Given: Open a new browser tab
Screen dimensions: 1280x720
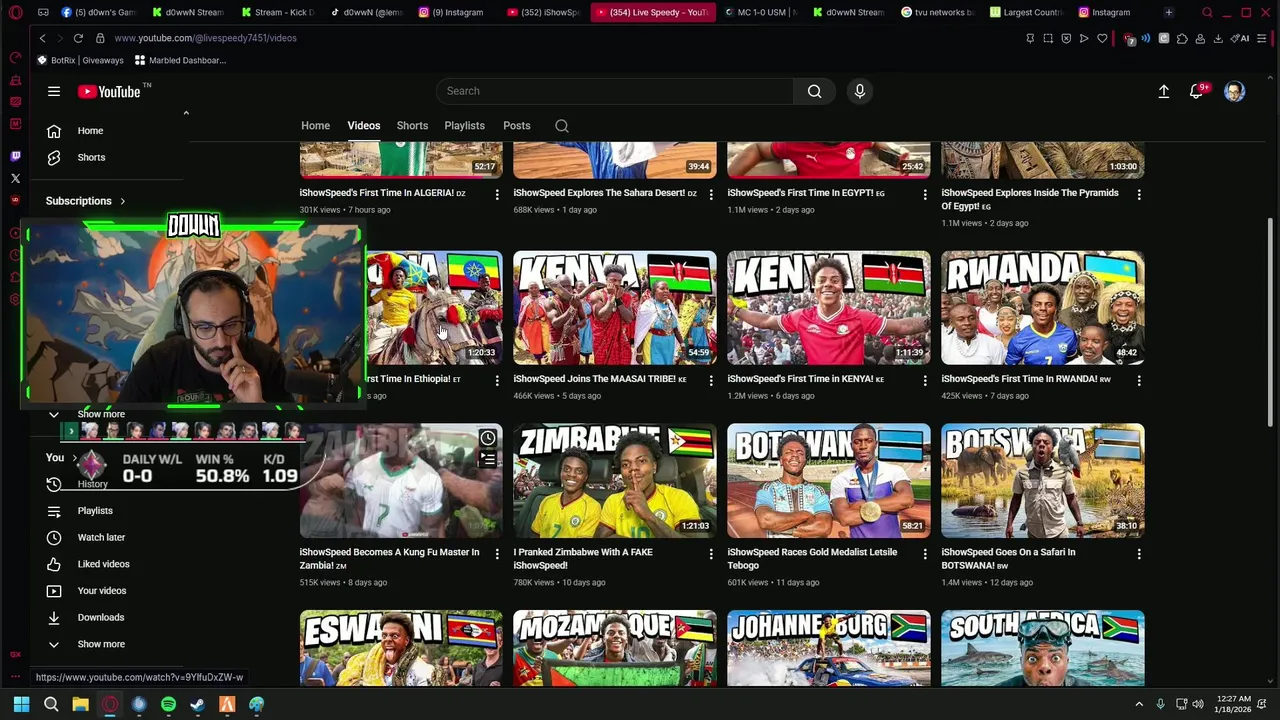Looking at the screenshot, I should point(1168,12).
